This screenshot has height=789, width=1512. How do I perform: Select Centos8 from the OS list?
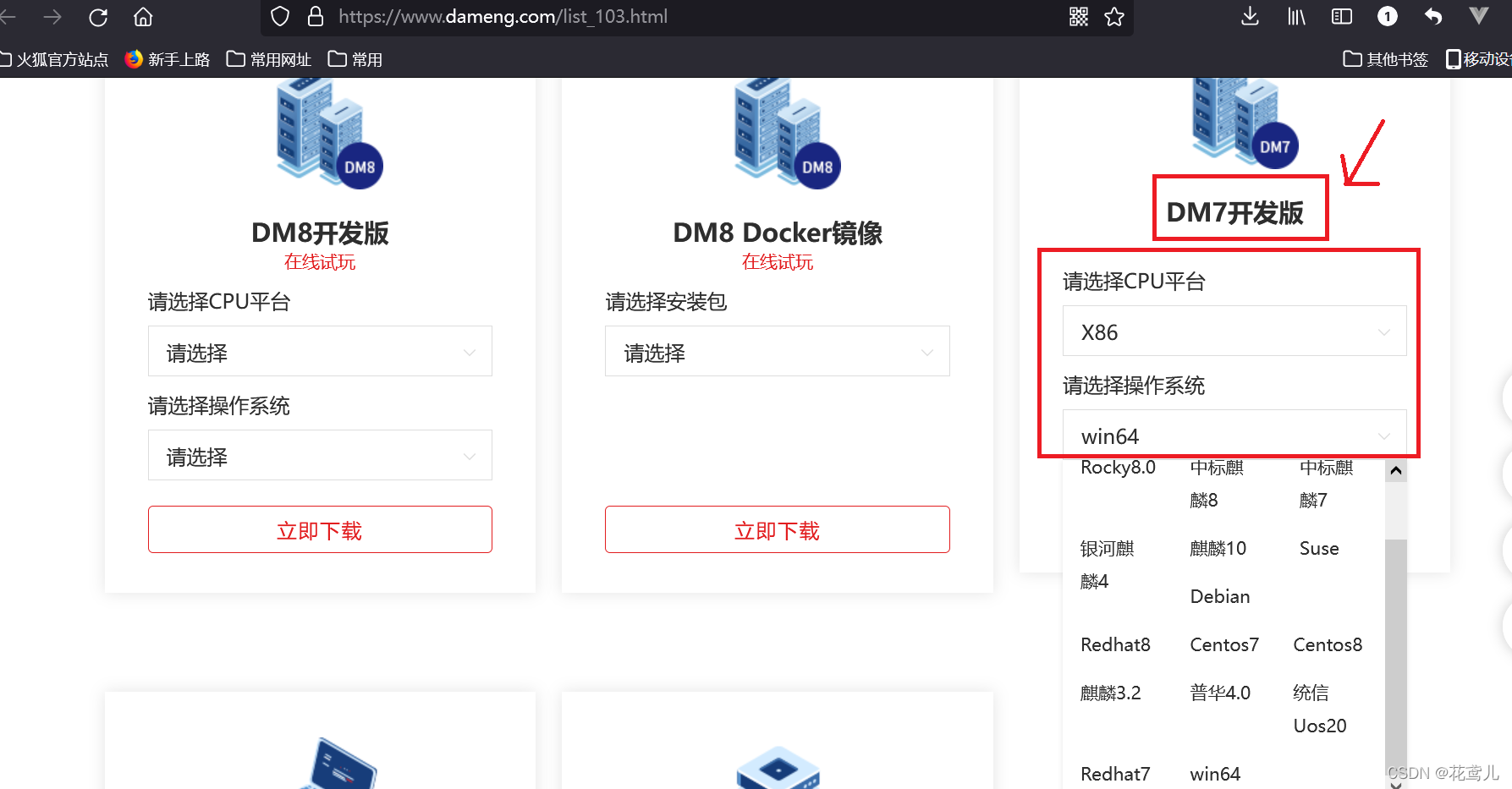coord(1328,645)
